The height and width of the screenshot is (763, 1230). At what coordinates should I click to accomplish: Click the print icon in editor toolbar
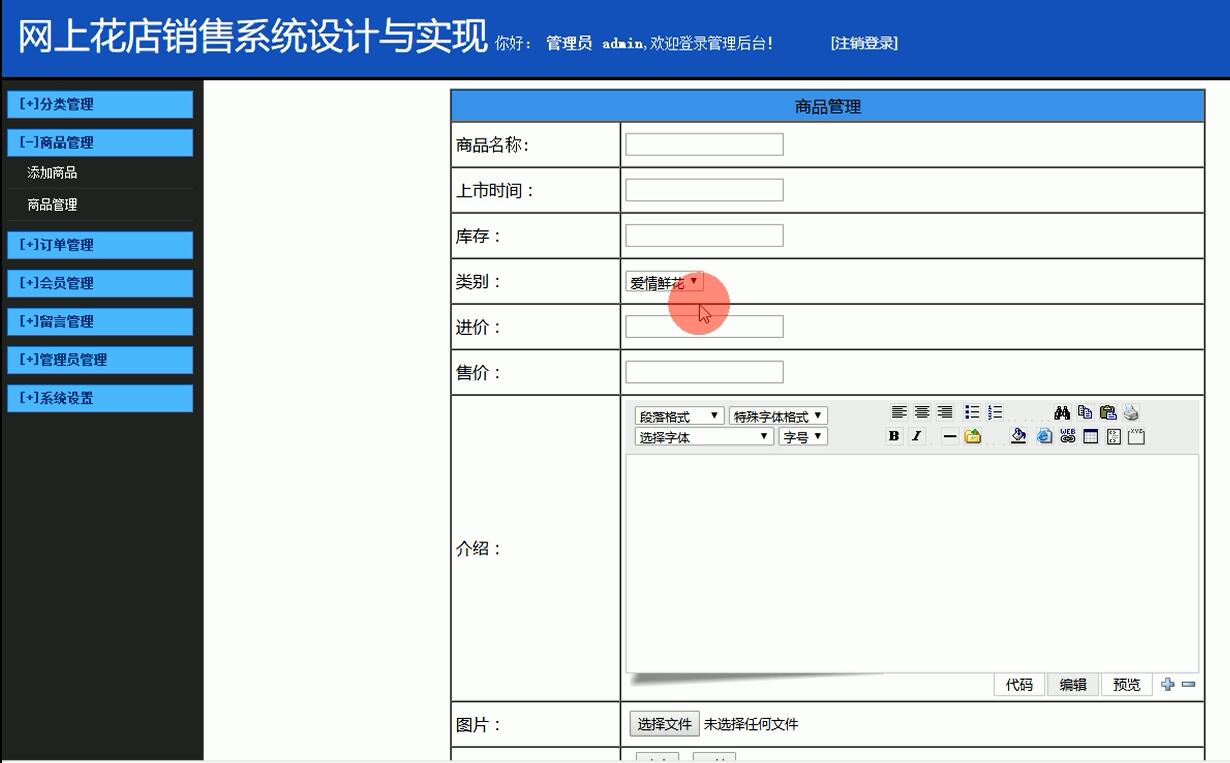tap(1131, 412)
